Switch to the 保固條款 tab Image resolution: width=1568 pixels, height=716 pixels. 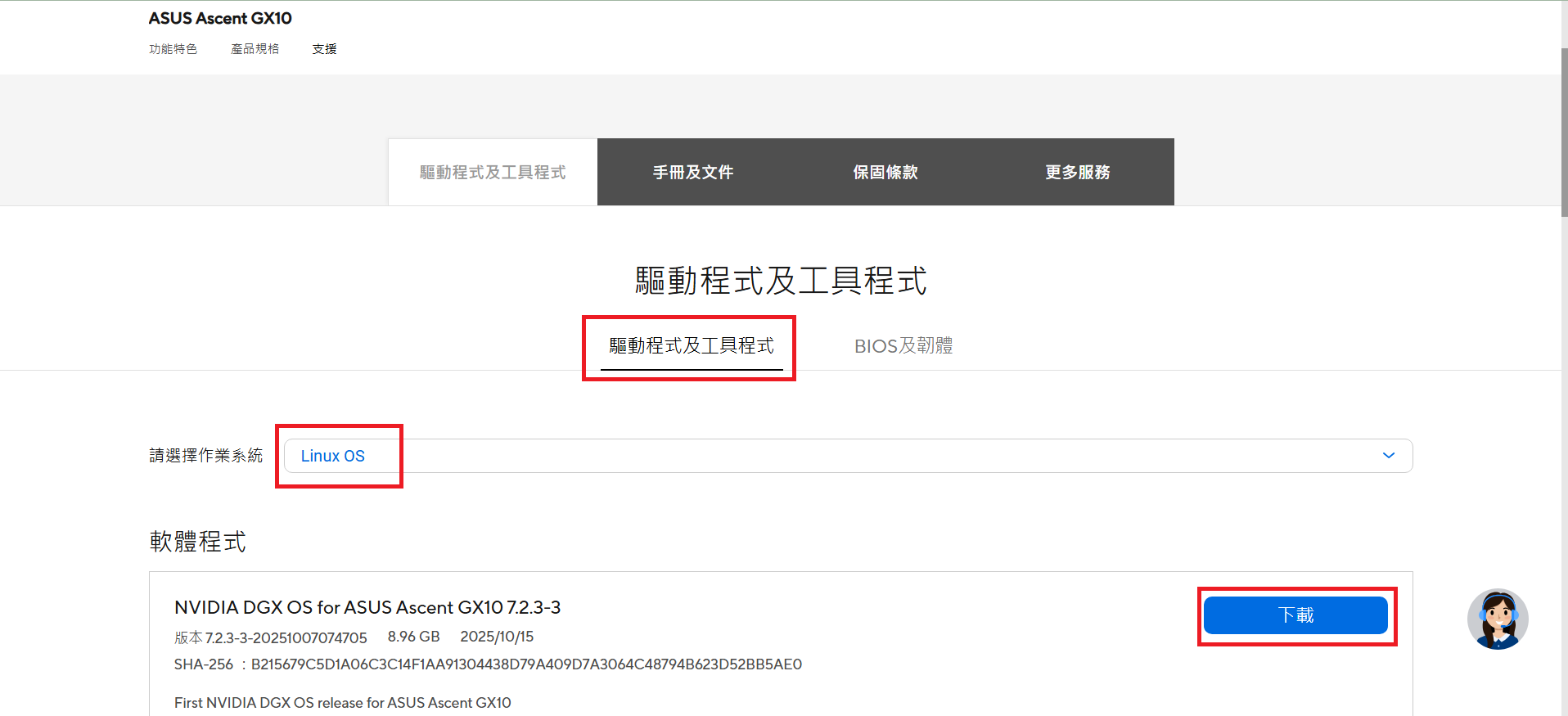point(885,172)
